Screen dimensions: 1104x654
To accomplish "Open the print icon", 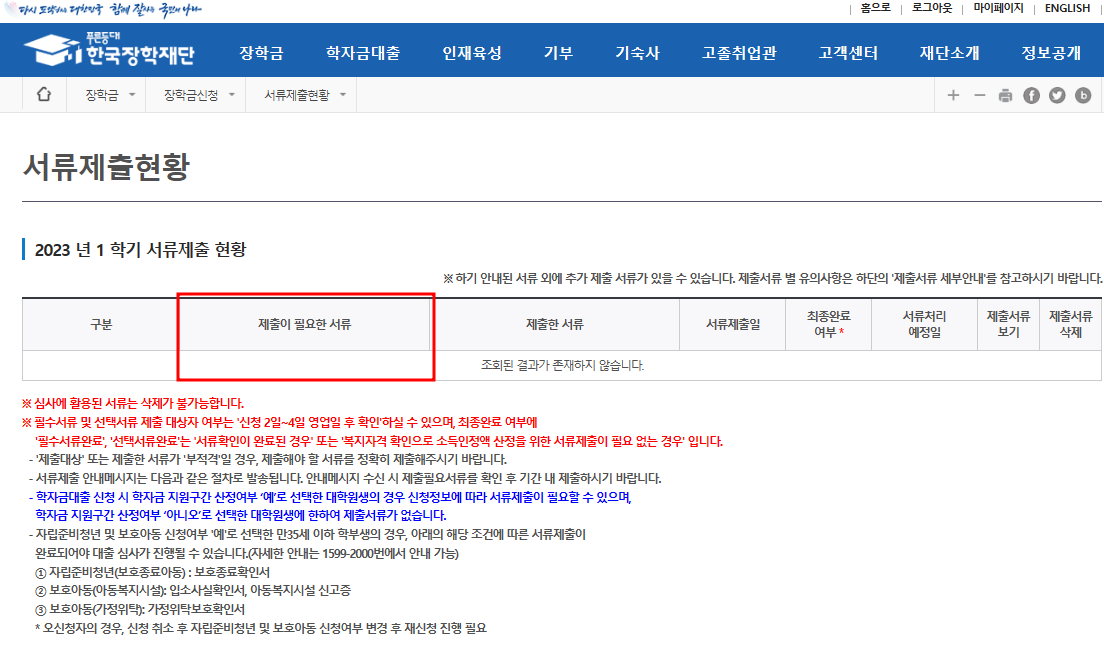I will pyautogui.click(x=1004, y=93).
